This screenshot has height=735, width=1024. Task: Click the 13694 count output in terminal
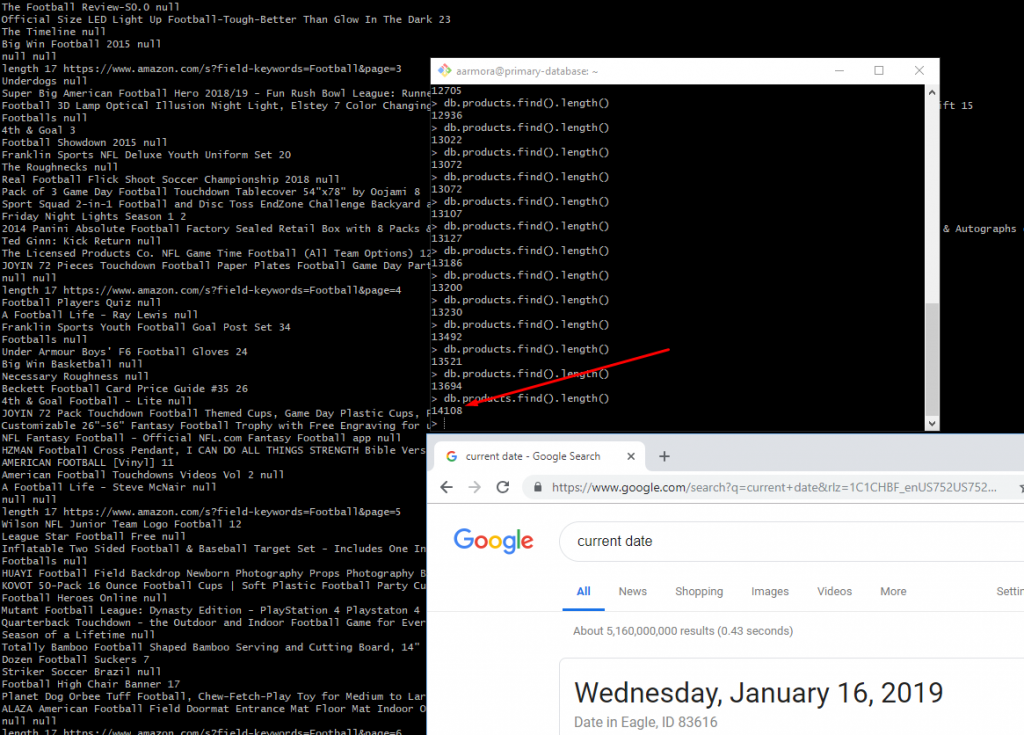(447, 386)
